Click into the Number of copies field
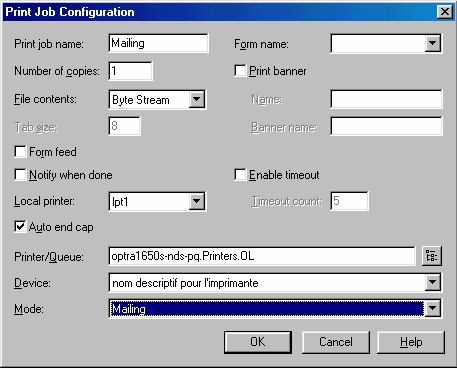The width and height of the screenshot is (457, 369). pyautogui.click(x=130, y=71)
